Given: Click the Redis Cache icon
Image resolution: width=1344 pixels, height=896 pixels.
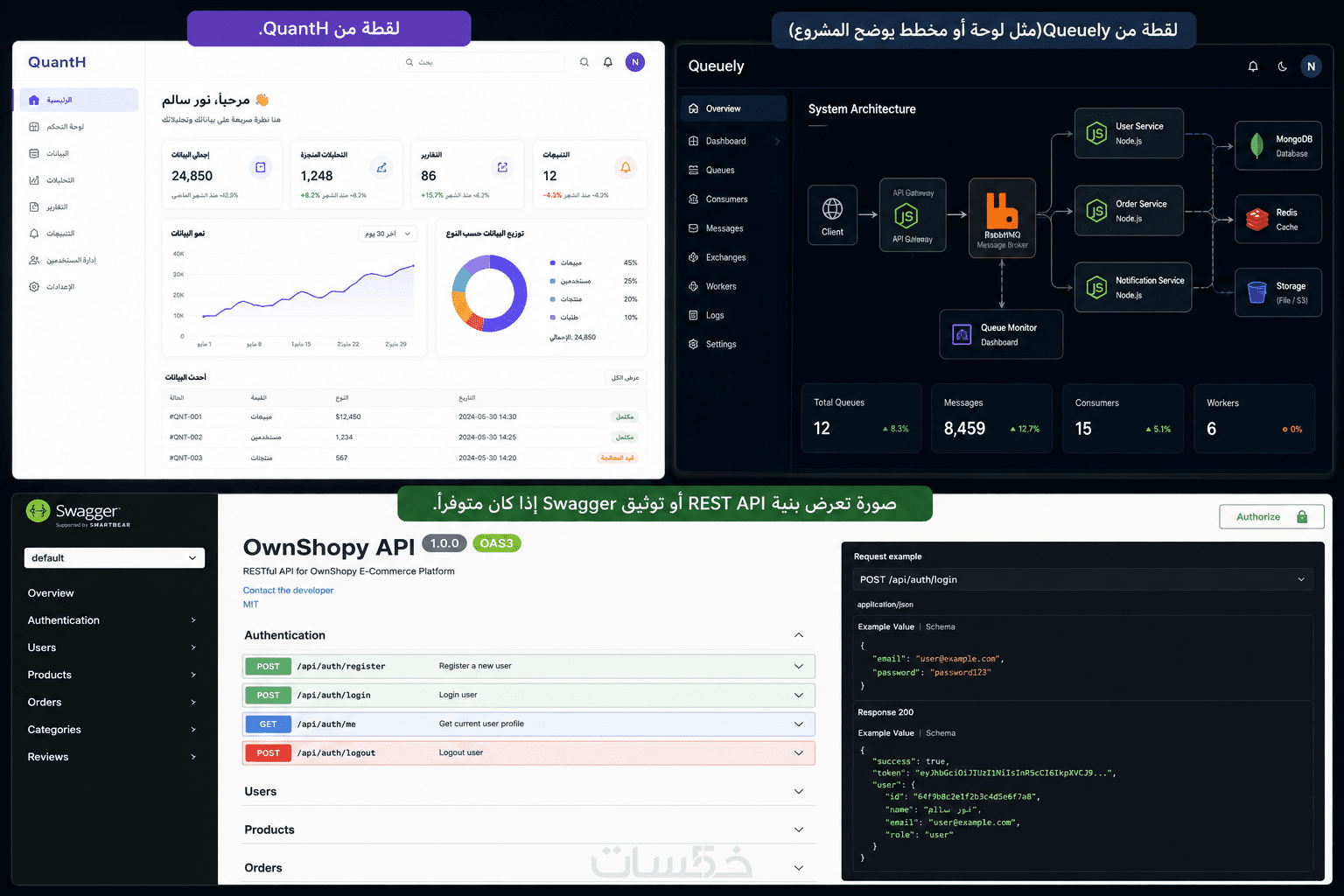Looking at the screenshot, I should coord(1257,219).
